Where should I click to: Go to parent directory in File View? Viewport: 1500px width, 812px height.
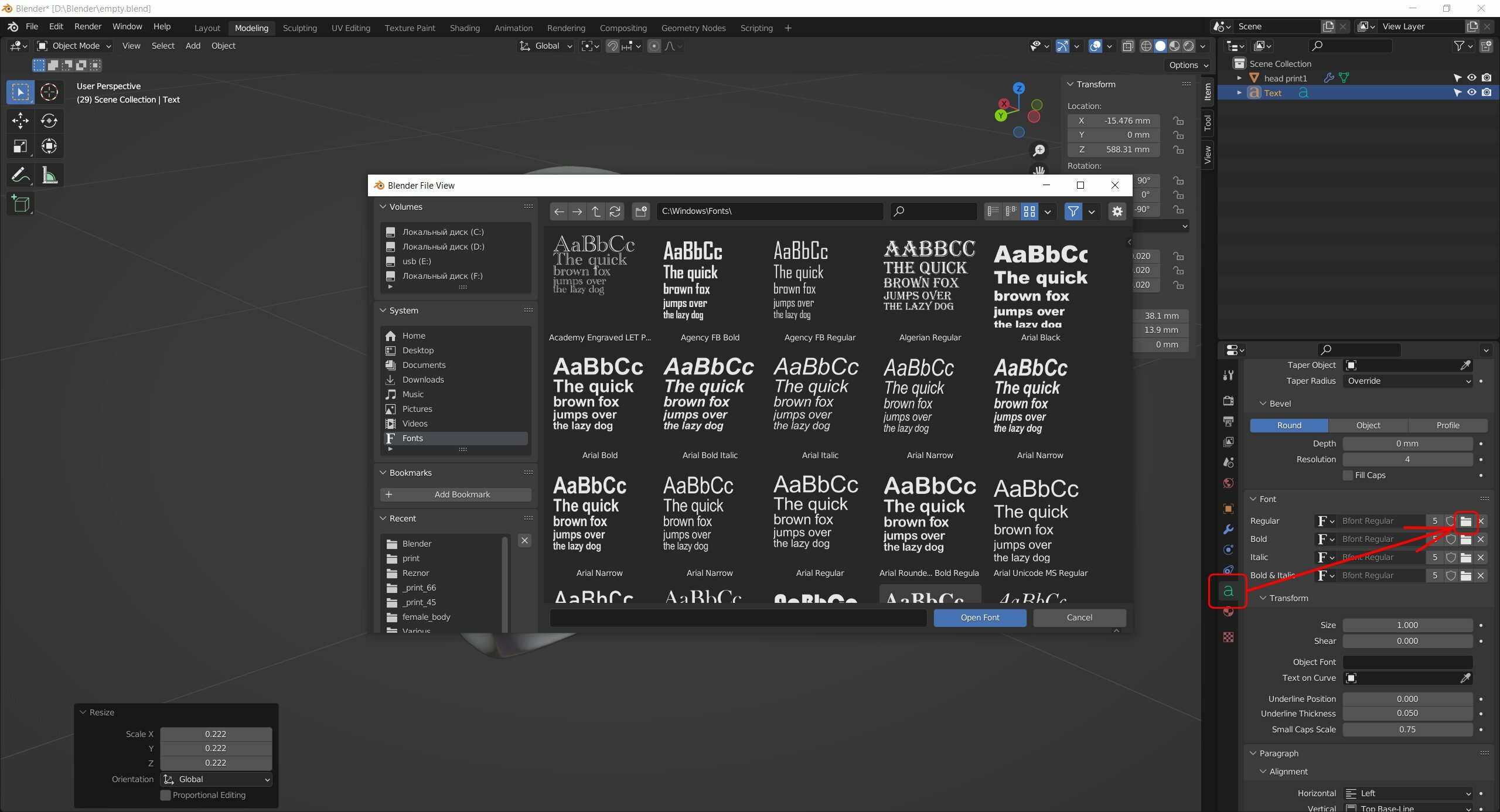point(596,211)
